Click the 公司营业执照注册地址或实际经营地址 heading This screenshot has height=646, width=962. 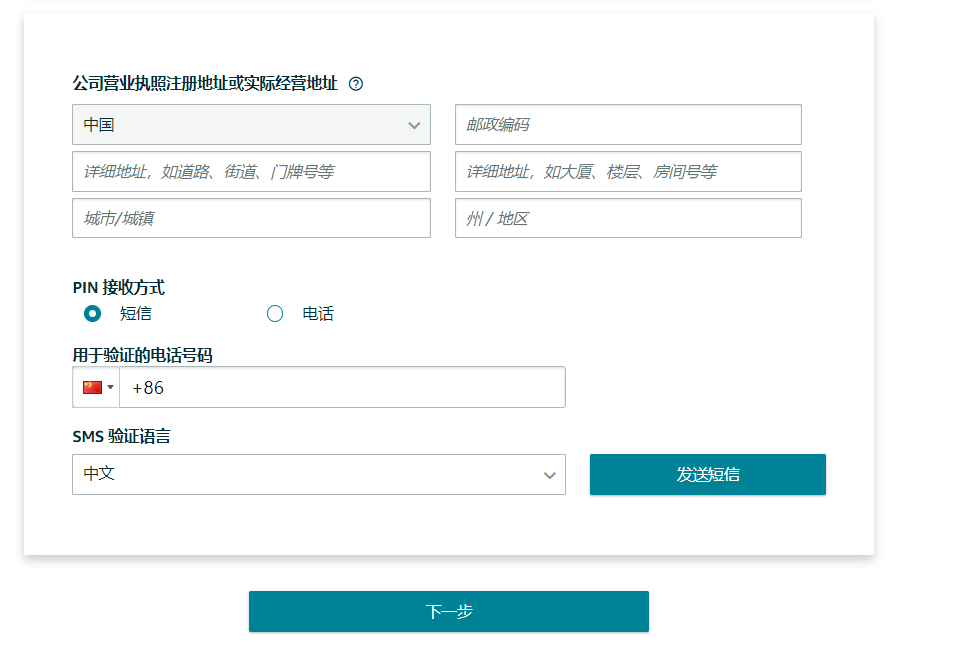coord(205,83)
